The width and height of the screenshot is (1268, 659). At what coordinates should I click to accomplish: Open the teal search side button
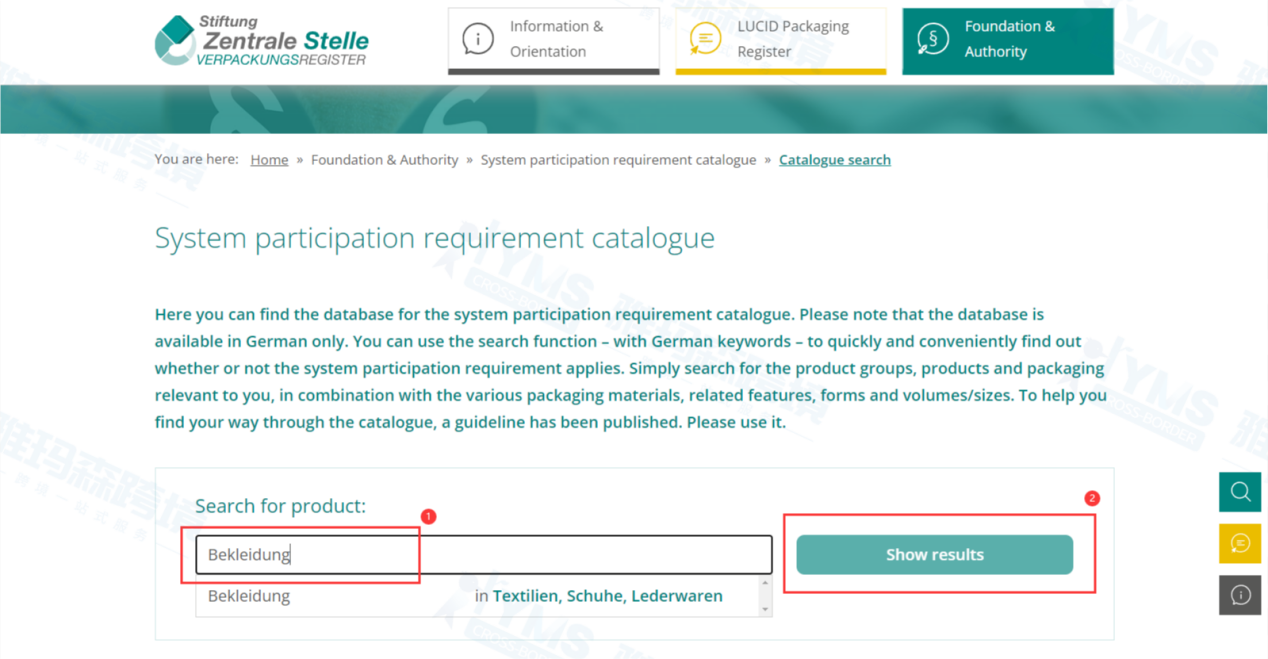1240,492
